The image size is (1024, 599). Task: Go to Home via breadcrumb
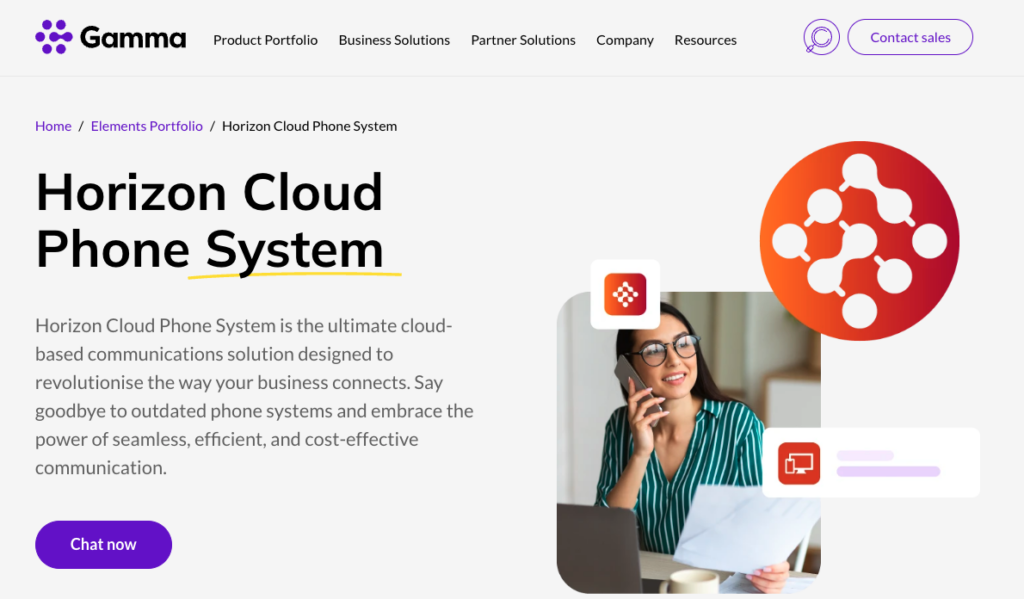[53, 126]
